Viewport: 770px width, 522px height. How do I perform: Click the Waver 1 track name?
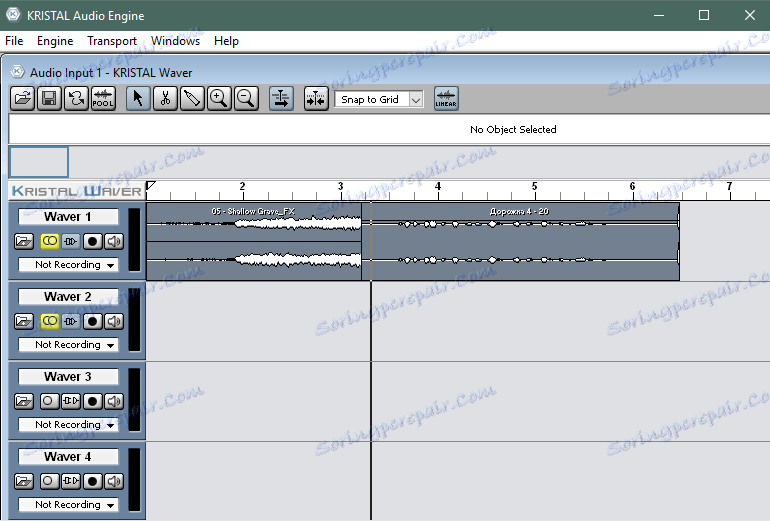pos(68,217)
